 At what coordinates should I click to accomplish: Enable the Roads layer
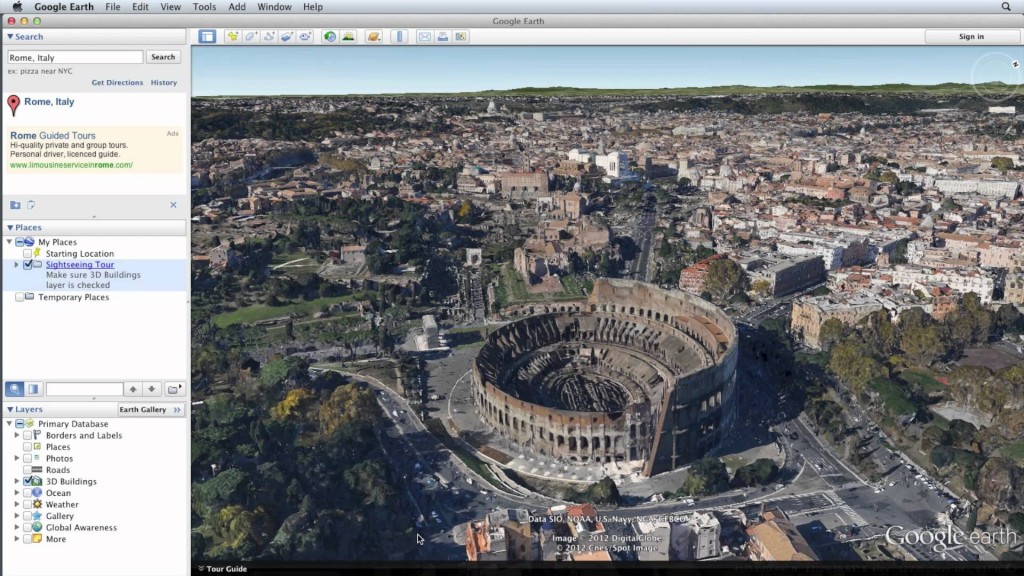pos(27,470)
